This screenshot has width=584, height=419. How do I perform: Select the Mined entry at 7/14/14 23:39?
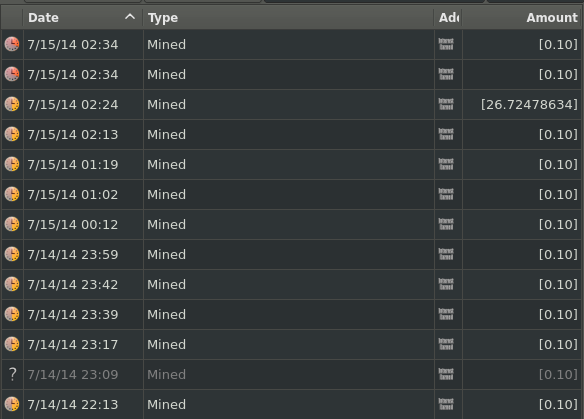coord(166,314)
